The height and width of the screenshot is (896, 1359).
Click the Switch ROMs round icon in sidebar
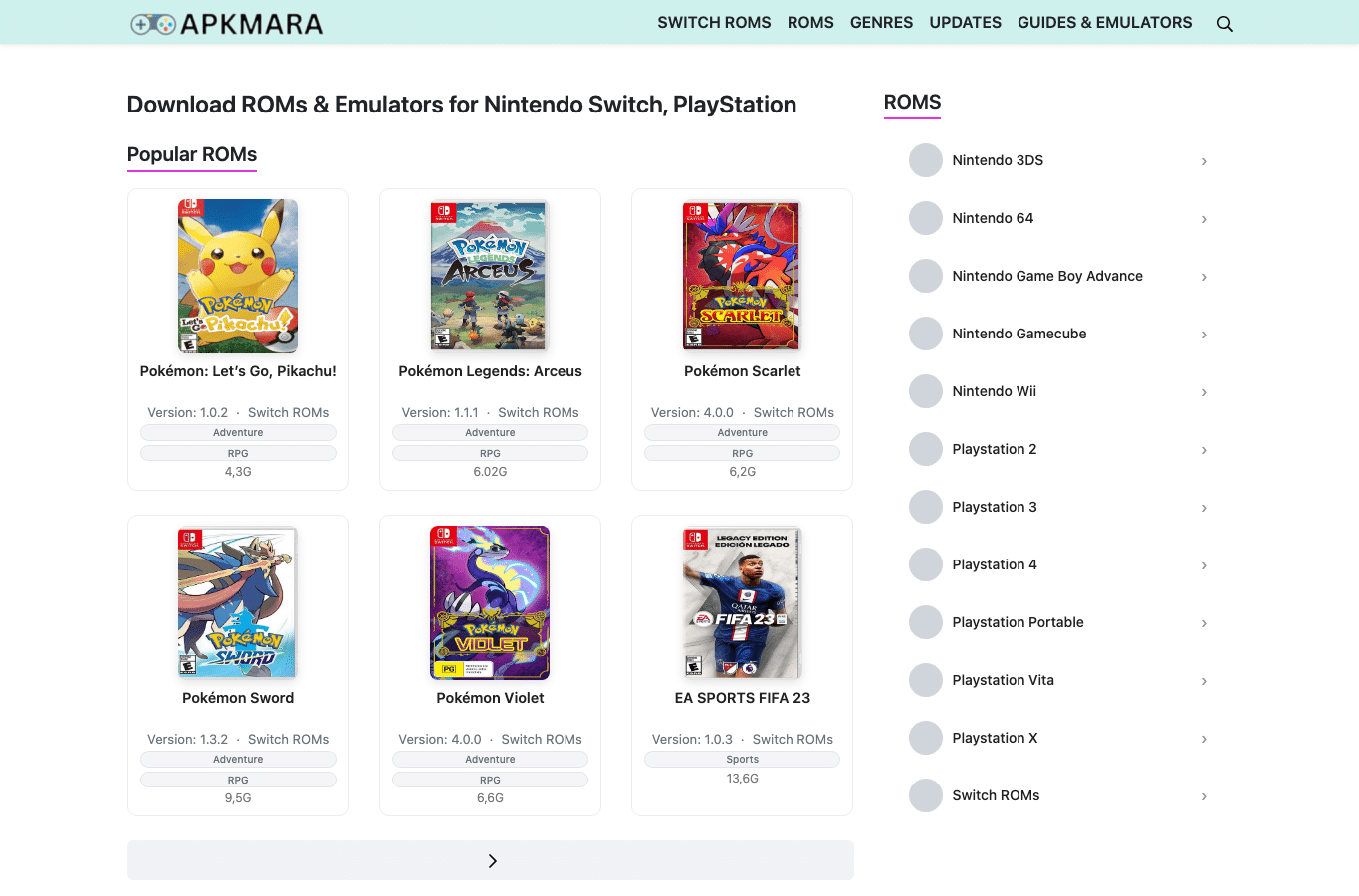coord(926,795)
